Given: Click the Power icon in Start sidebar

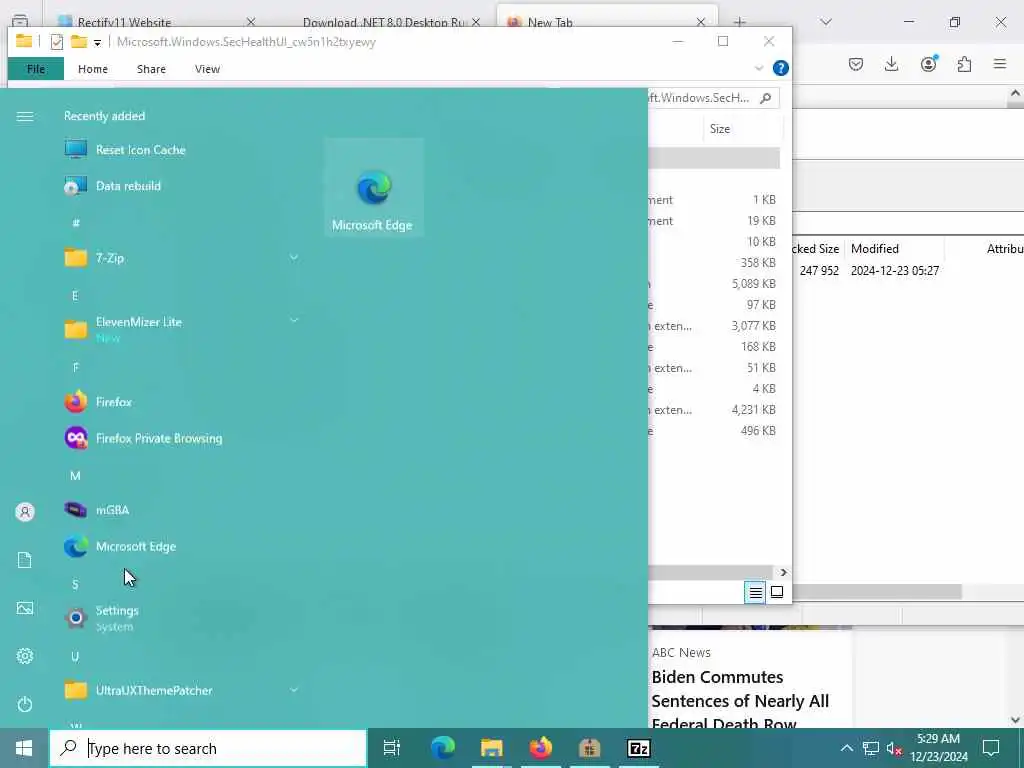Looking at the screenshot, I should coord(25,704).
